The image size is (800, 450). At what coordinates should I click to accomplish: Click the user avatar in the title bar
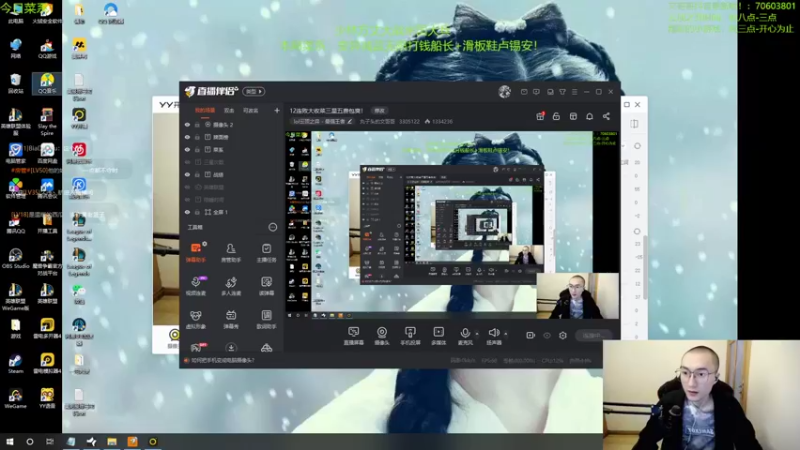click(505, 92)
